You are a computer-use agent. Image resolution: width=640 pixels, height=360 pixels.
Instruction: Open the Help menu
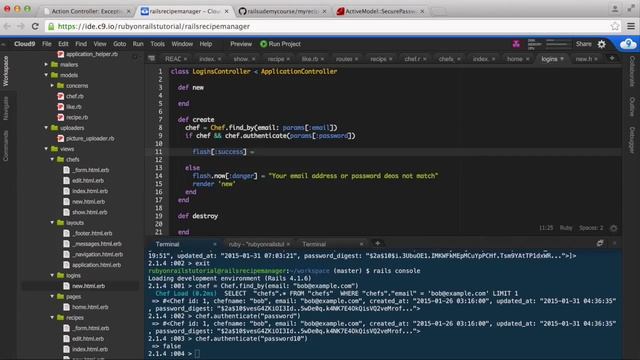206,44
